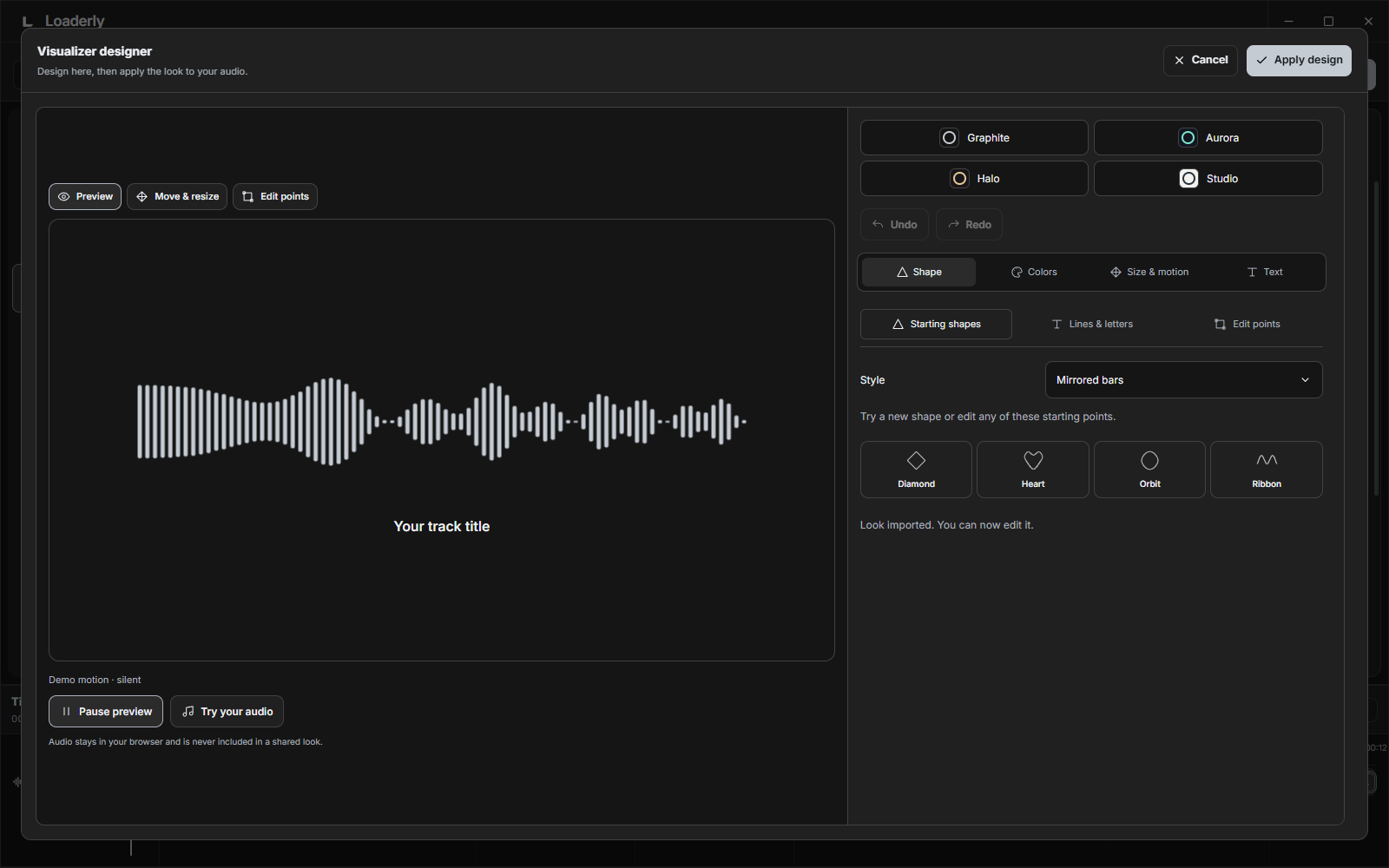The image size is (1389, 868).
Task: Click Try your audio button
Action: click(227, 712)
